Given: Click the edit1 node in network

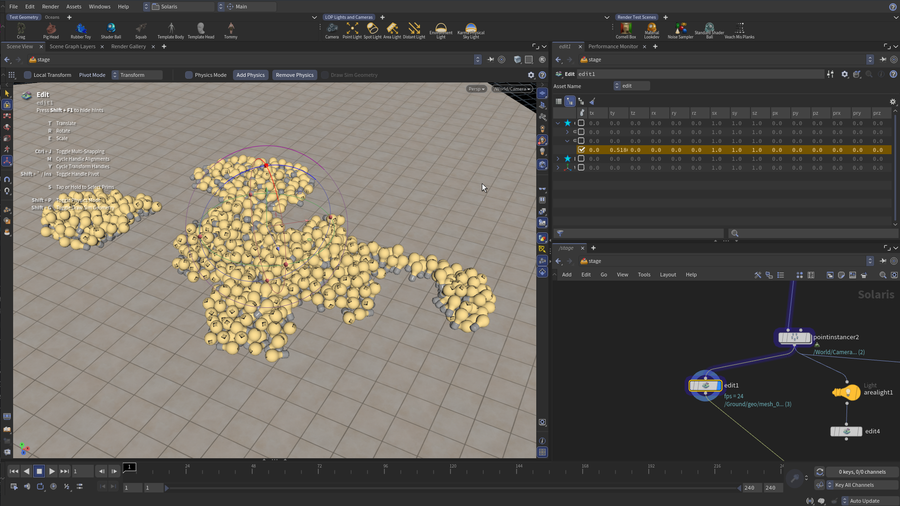Looking at the screenshot, I should pos(705,386).
